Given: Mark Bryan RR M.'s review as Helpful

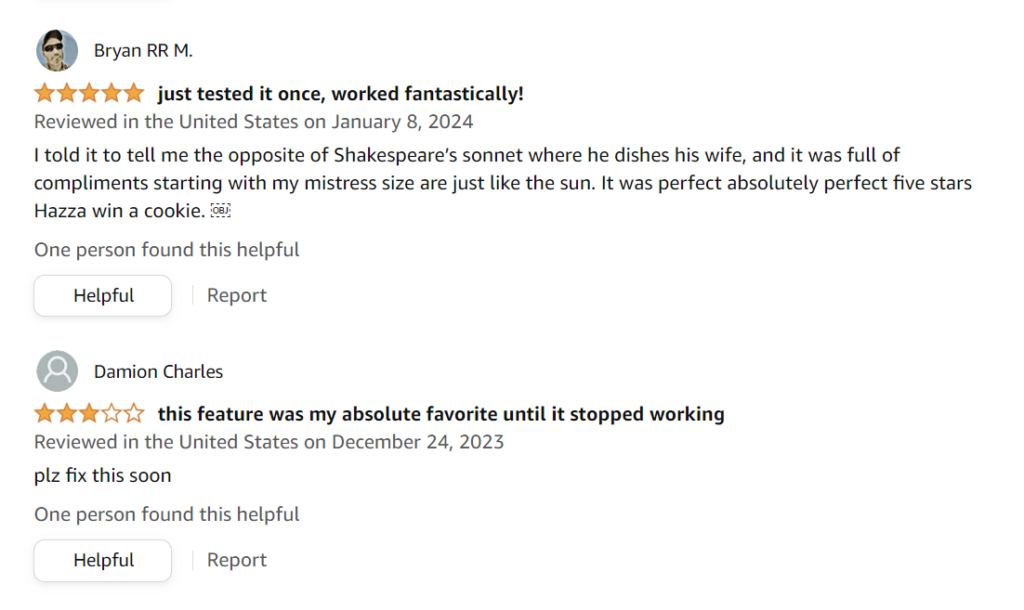Looking at the screenshot, I should (x=103, y=296).
